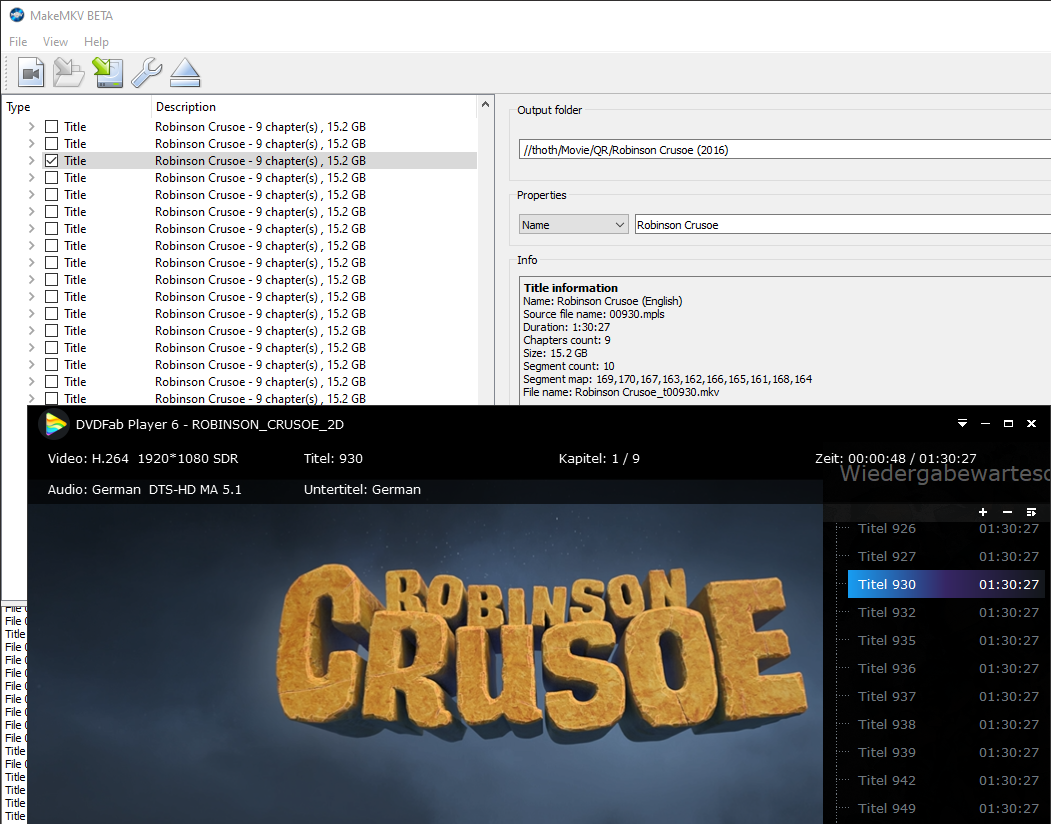1051x824 pixels.
Task: Click the Eject disc toolbar icon
Action: (x=185, y=73)
